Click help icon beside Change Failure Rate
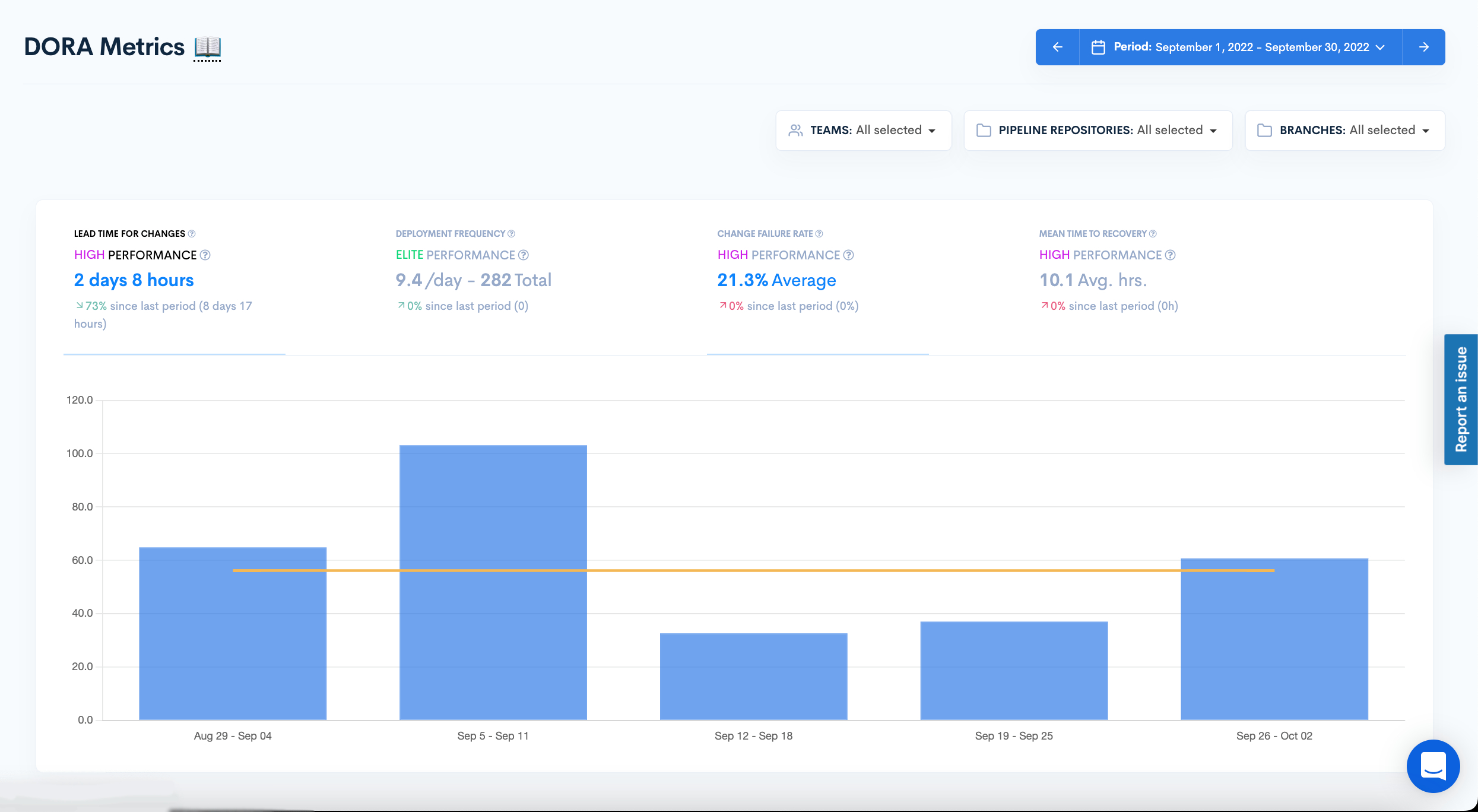The height and width of the screenshot is (812, 1478). coord(819,234)
